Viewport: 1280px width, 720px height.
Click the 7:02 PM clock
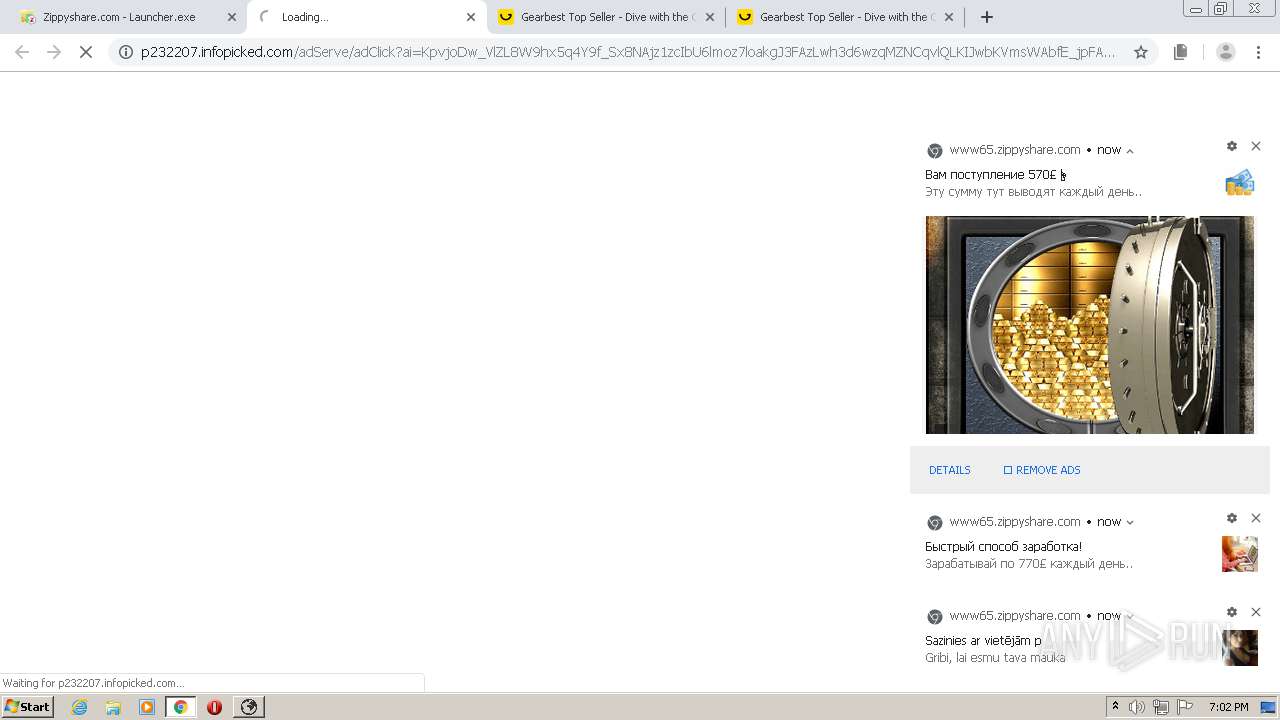coord(1228,707)
